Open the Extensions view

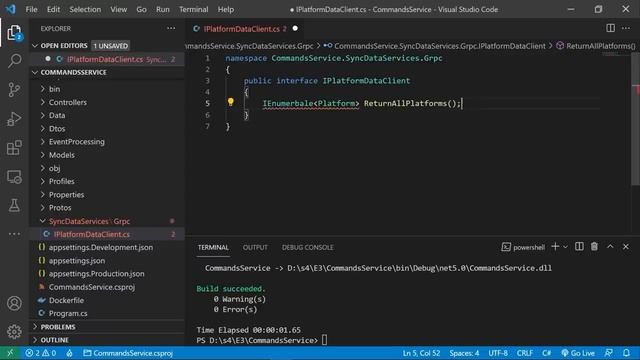point(14,148)
